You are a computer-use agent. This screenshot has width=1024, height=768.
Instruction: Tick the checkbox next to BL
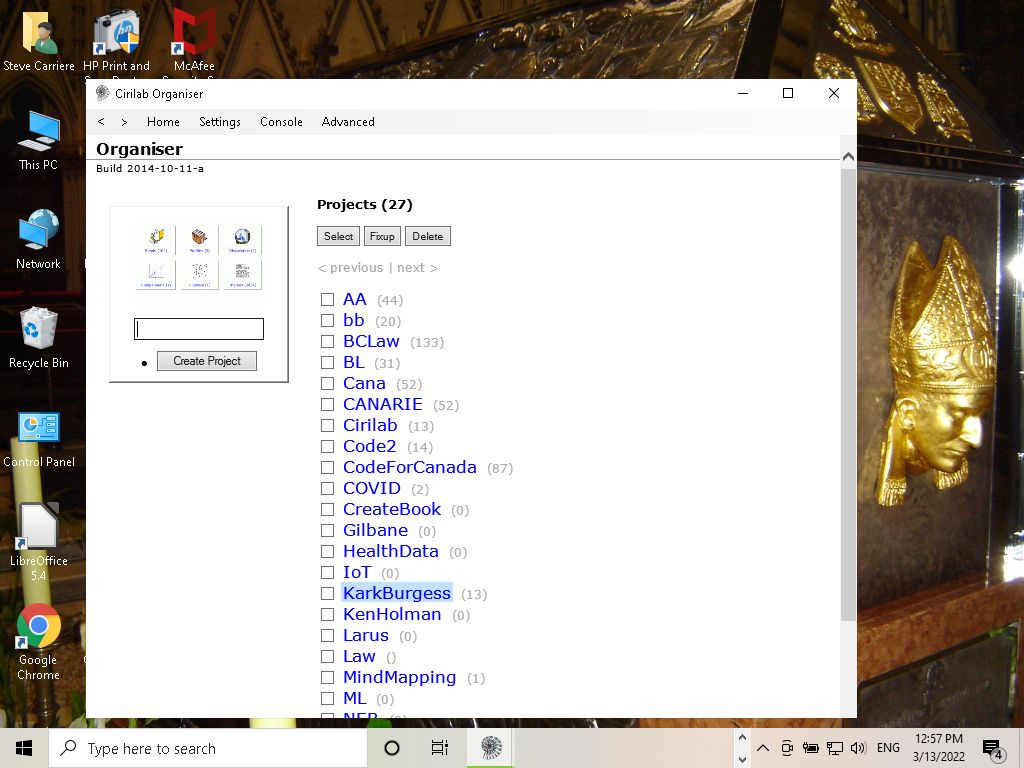click(x=327, y=362)
